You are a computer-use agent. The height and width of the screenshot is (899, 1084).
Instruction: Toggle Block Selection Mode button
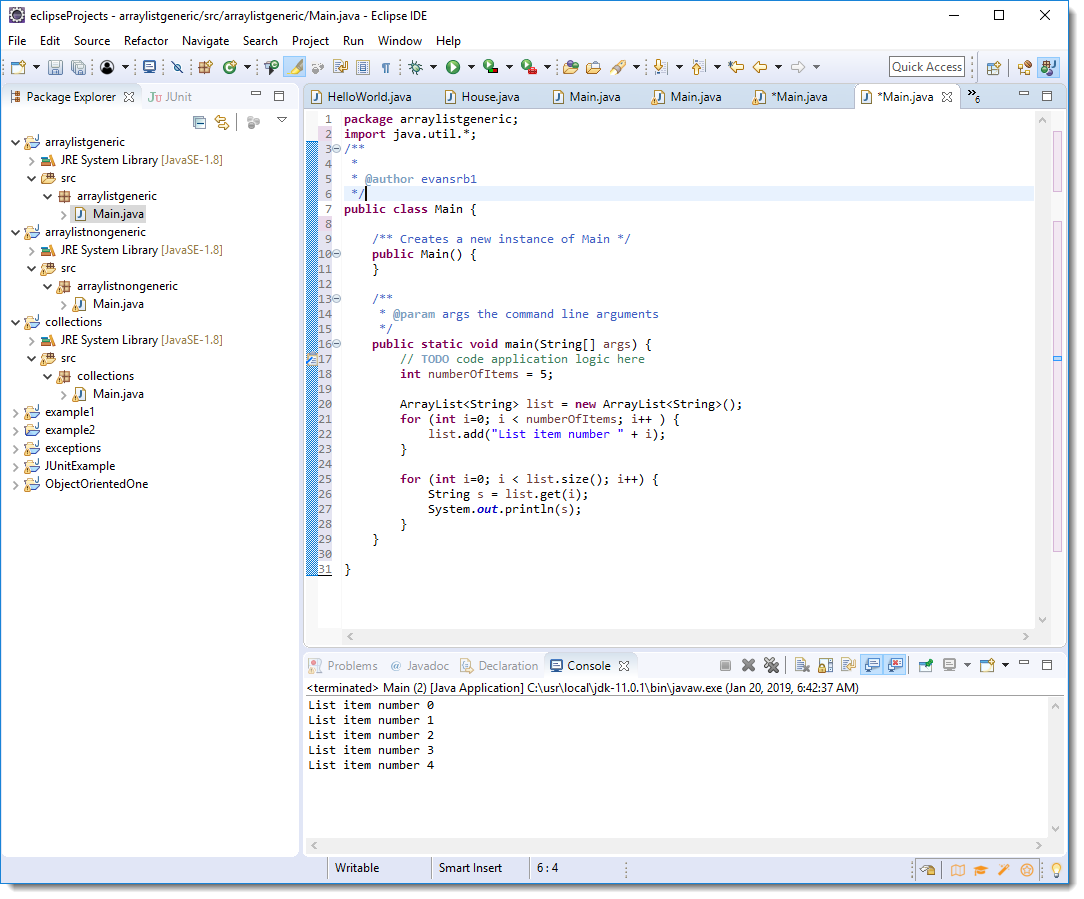363,67
